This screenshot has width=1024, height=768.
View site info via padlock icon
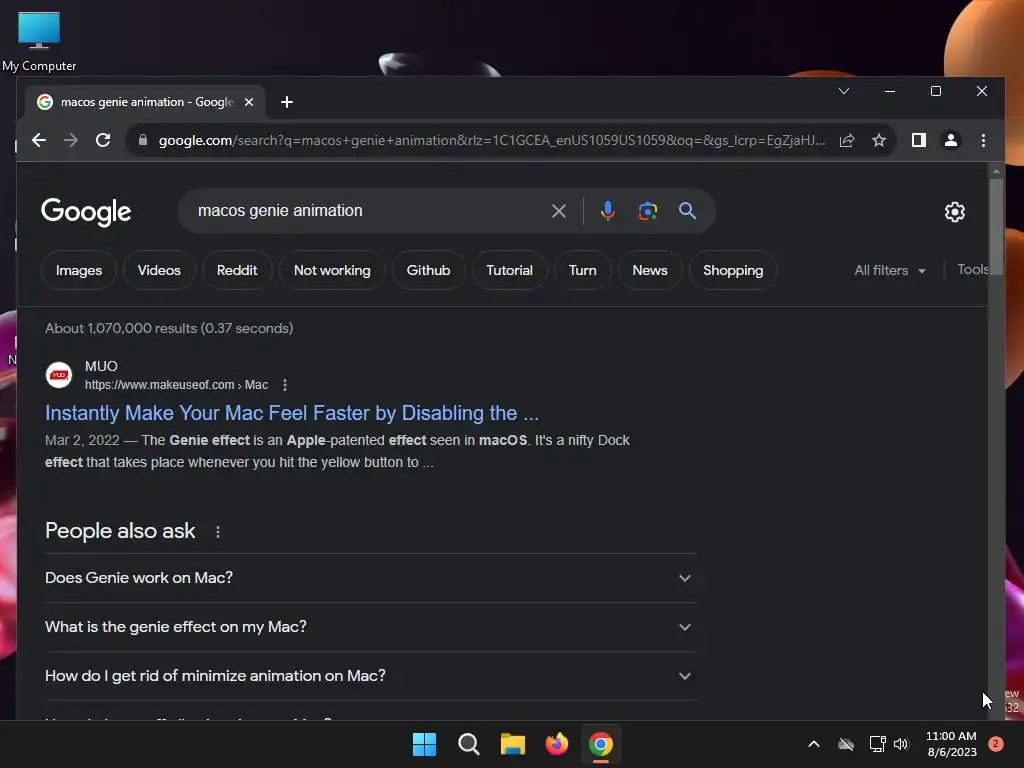(x=142, y=140)
